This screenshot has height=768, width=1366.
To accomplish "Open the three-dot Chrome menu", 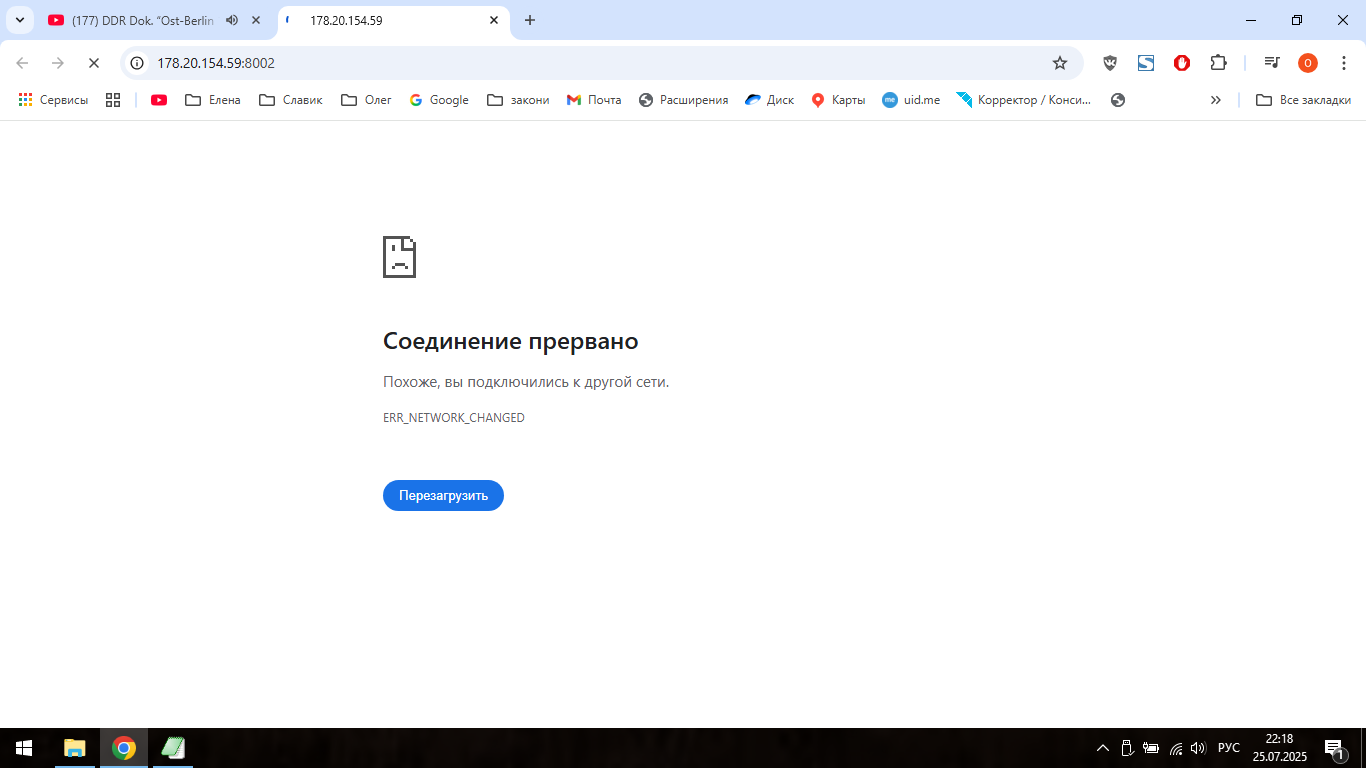I will tap(1344, 62).
